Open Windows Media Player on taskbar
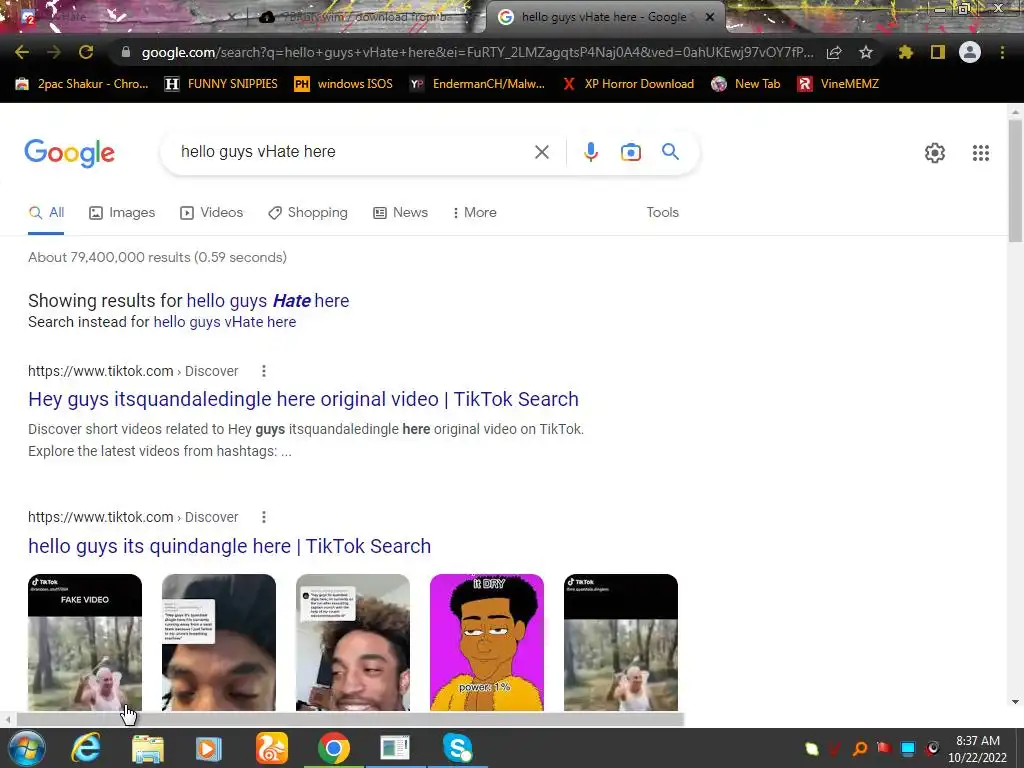Viewport: 1024px width, 768px height. [x=208, y=748]
